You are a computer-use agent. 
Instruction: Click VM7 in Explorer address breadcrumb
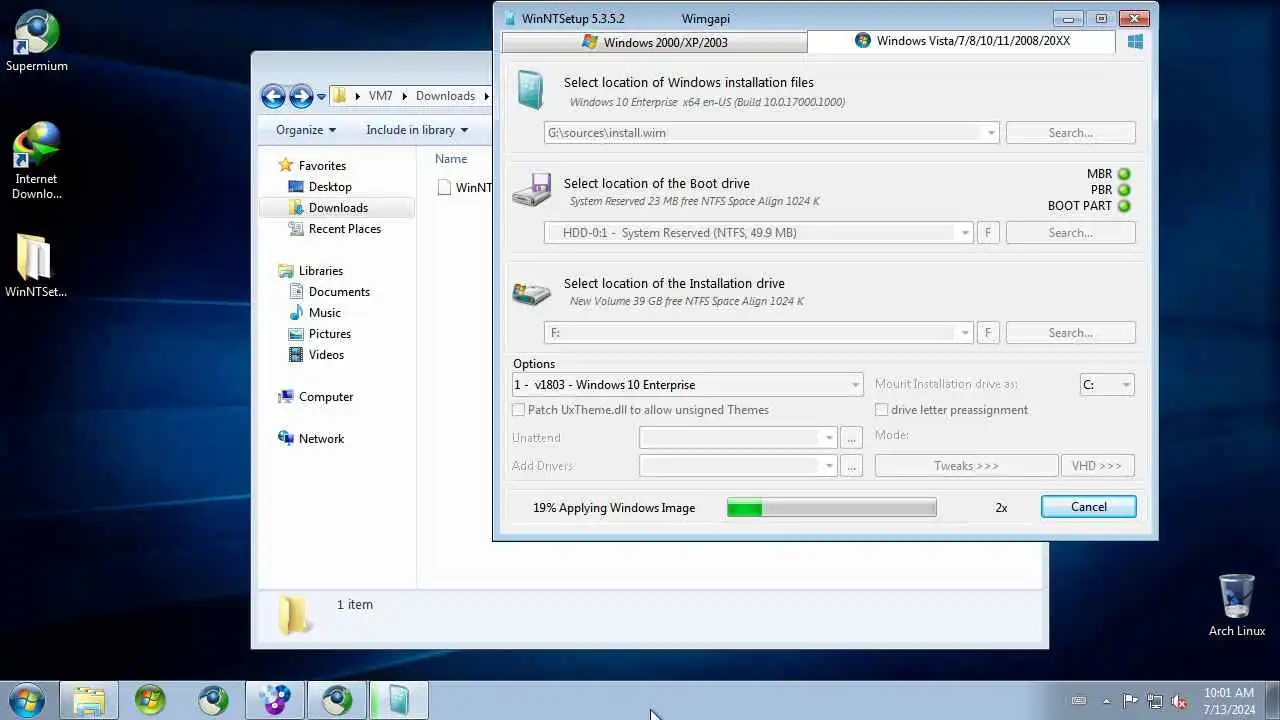point(380,96)
